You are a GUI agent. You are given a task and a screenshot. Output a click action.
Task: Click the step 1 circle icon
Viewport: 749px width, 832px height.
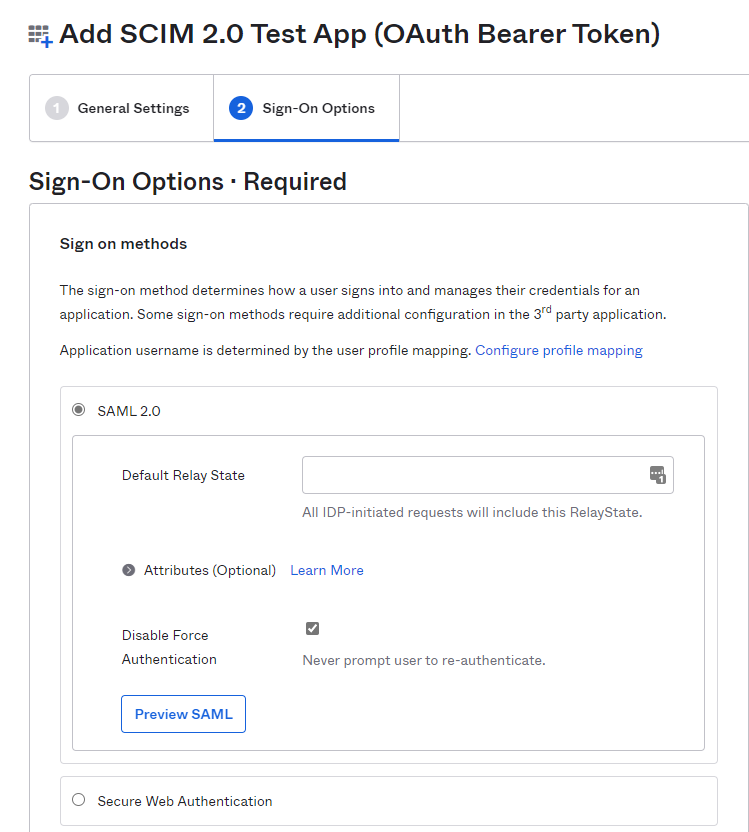click(x=57, y=108)
